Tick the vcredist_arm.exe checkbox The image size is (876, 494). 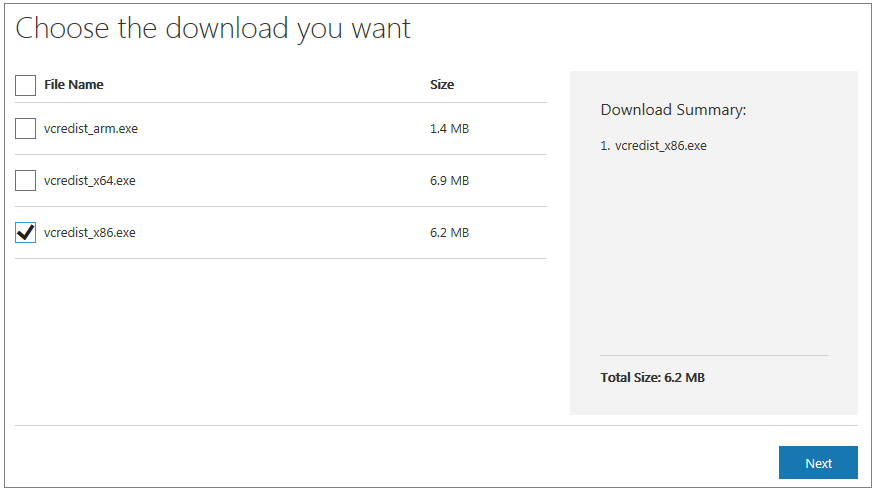[x=25, y=129]
